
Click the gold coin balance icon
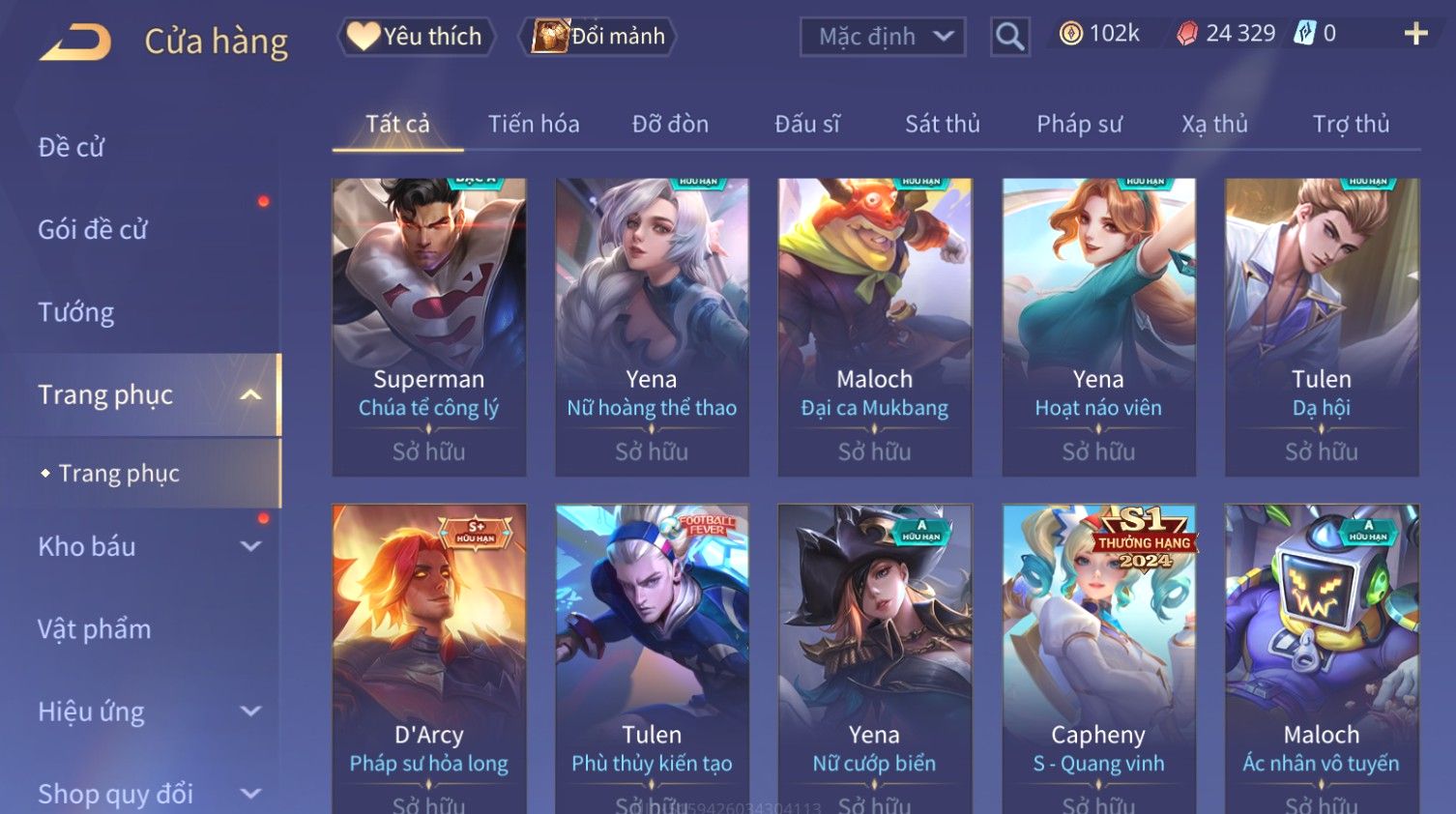[x=1070, y=34]
